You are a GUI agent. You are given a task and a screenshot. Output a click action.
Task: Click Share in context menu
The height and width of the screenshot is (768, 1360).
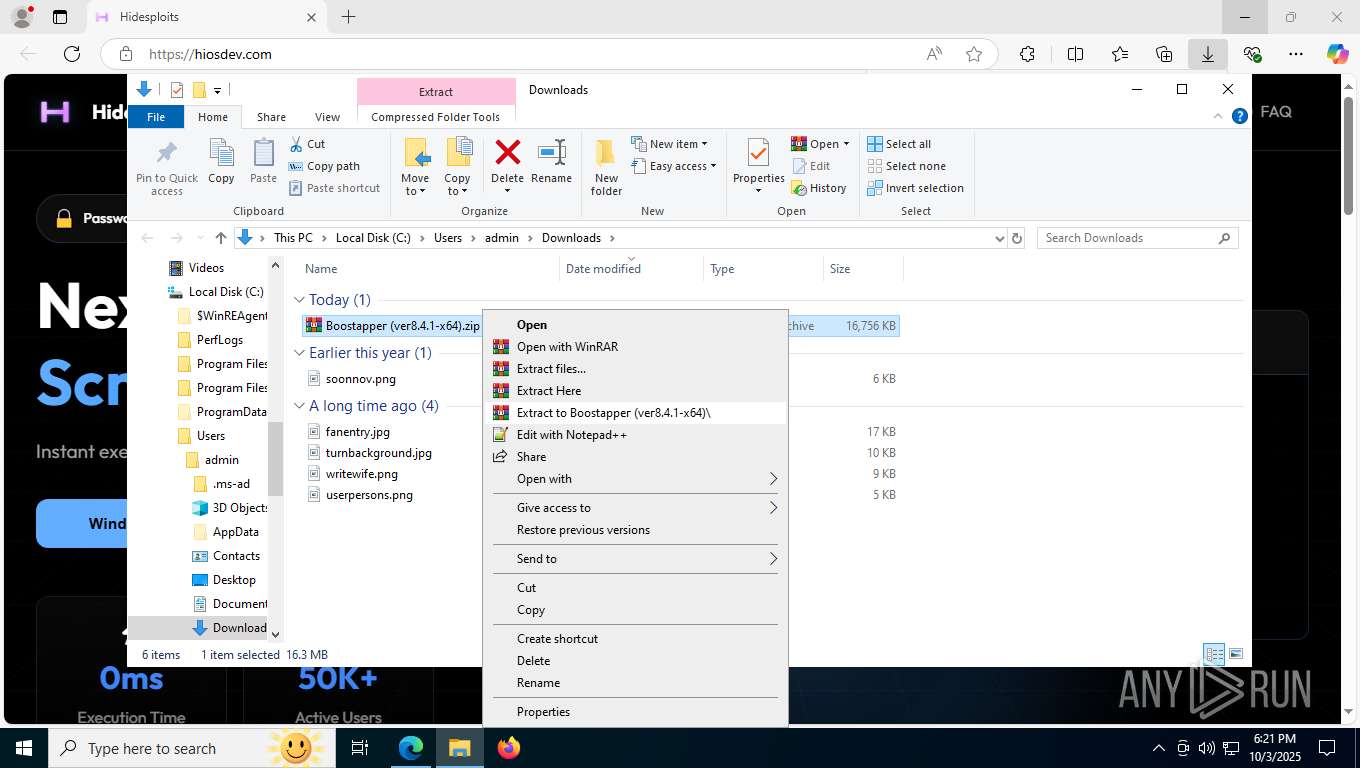click(635, 457)
